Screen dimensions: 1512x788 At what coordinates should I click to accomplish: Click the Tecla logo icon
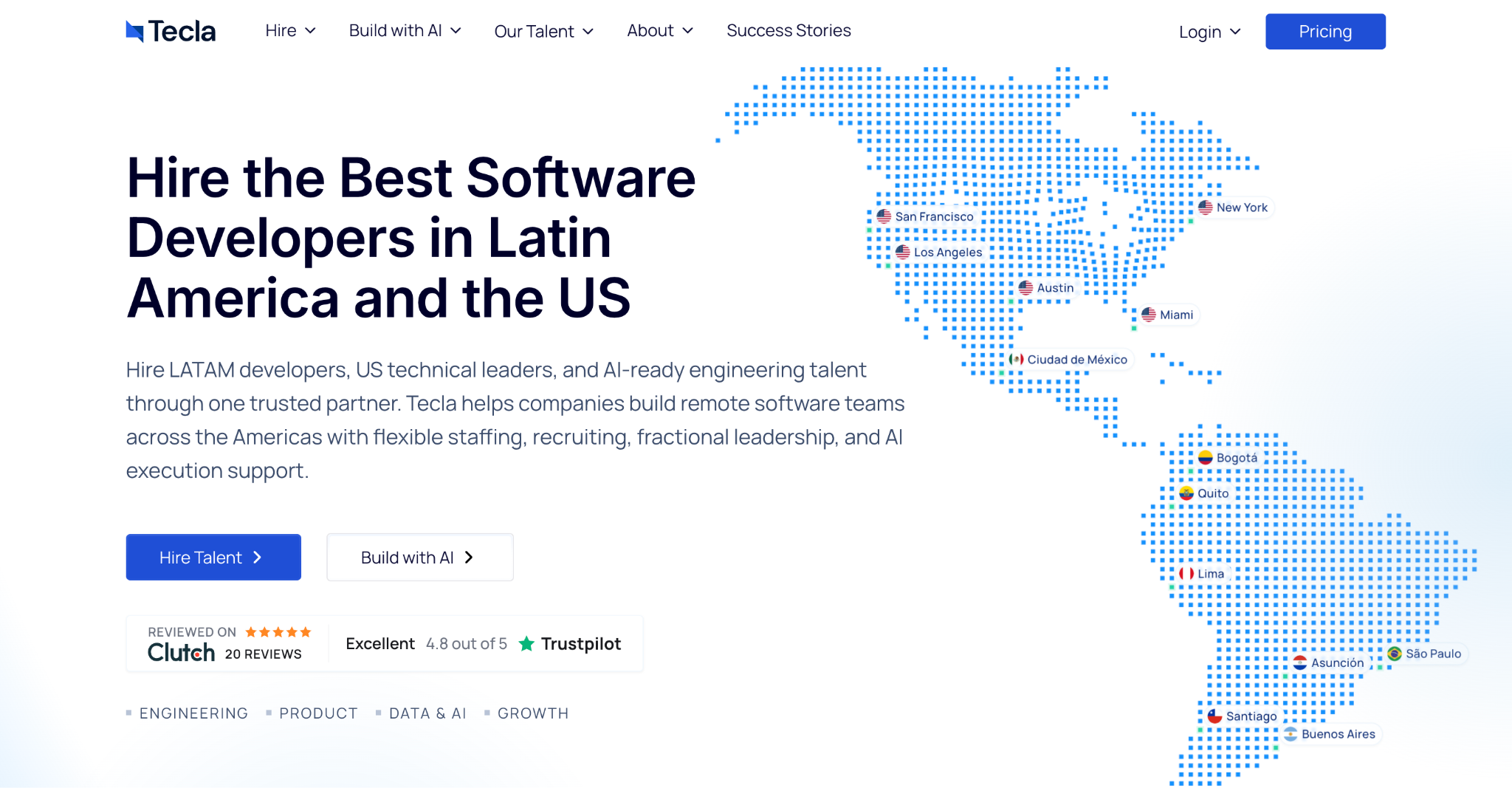[134, 31]
